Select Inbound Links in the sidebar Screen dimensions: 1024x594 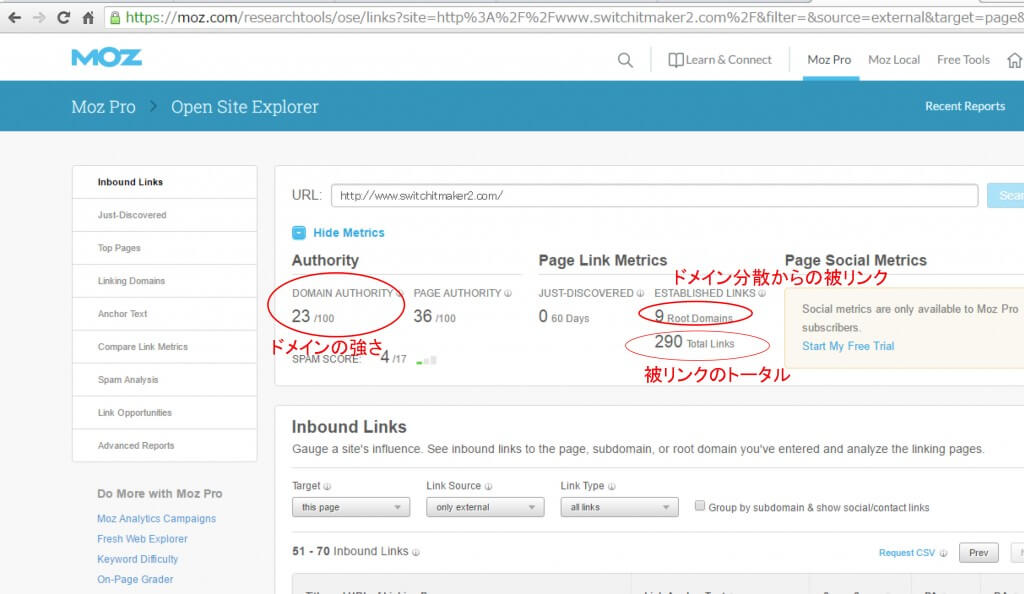click(165, 182)
